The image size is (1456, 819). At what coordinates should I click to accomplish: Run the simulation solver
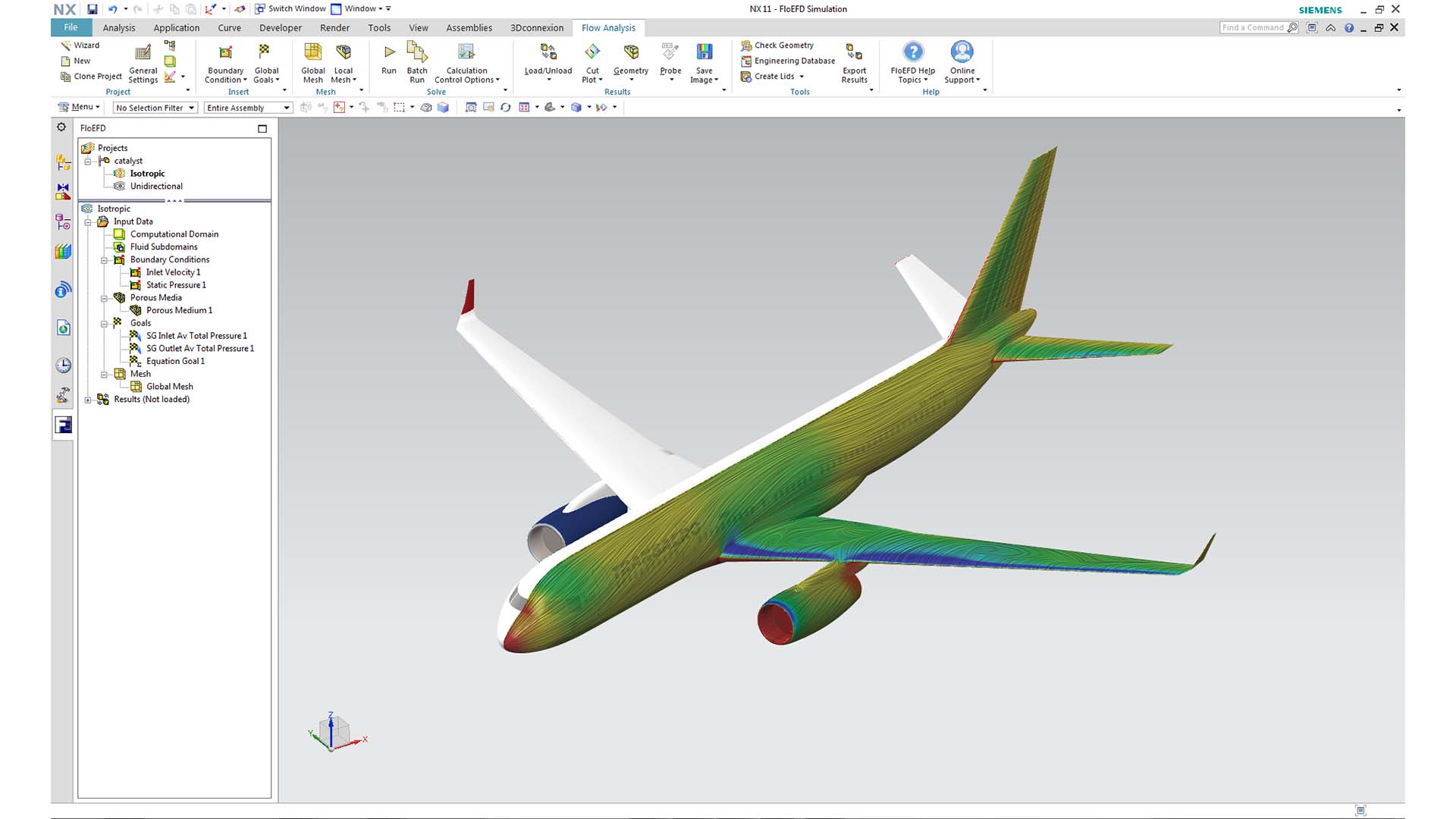(x=388, y=61)
